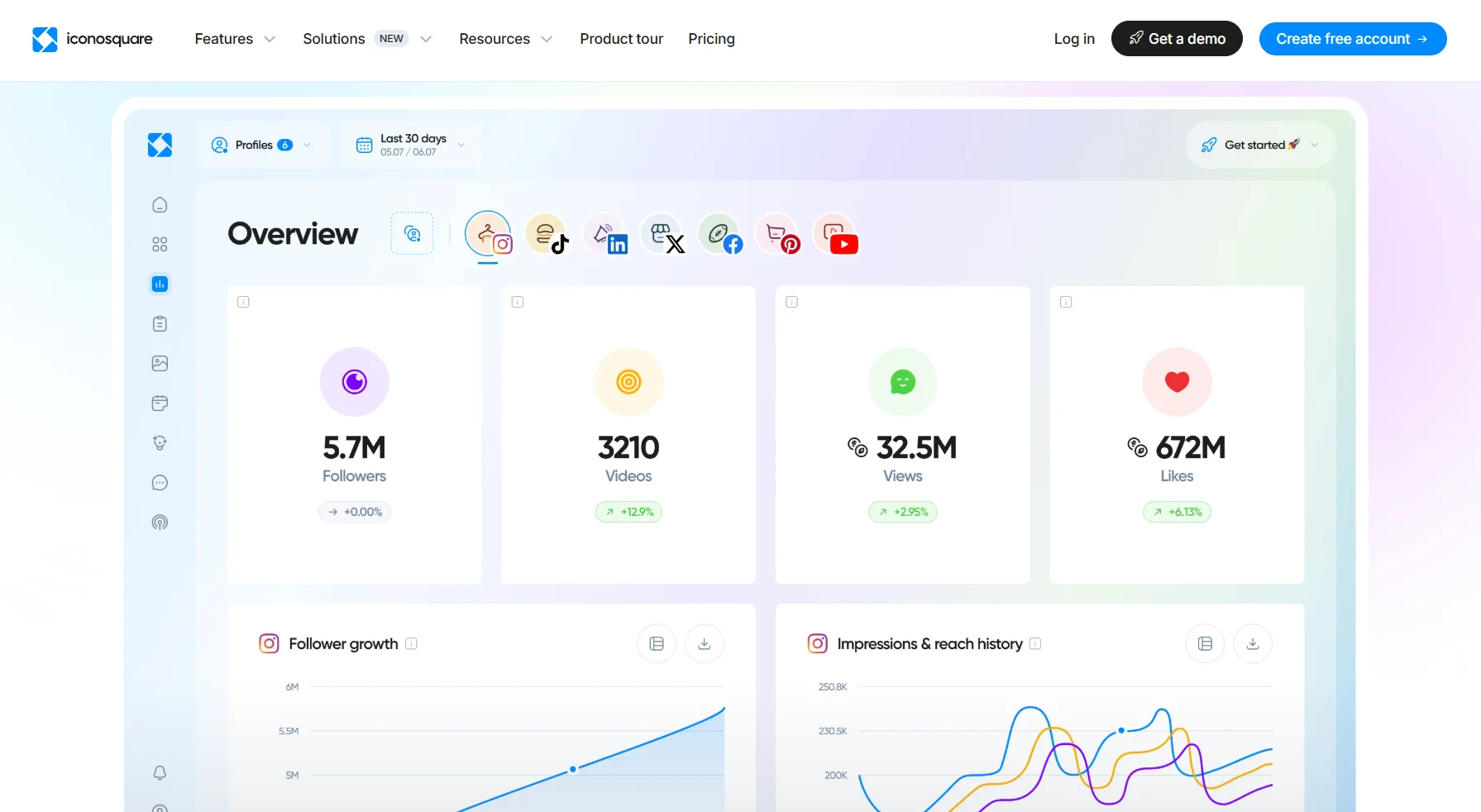
Task: Show table view for Follower growth
Action: (657, 644)
